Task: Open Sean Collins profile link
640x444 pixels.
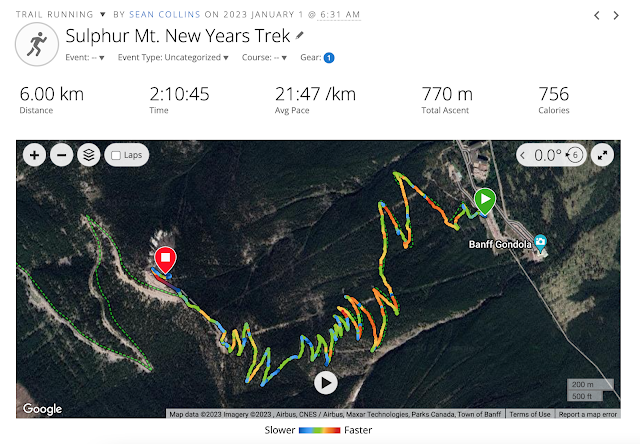Action: (164, 14)
